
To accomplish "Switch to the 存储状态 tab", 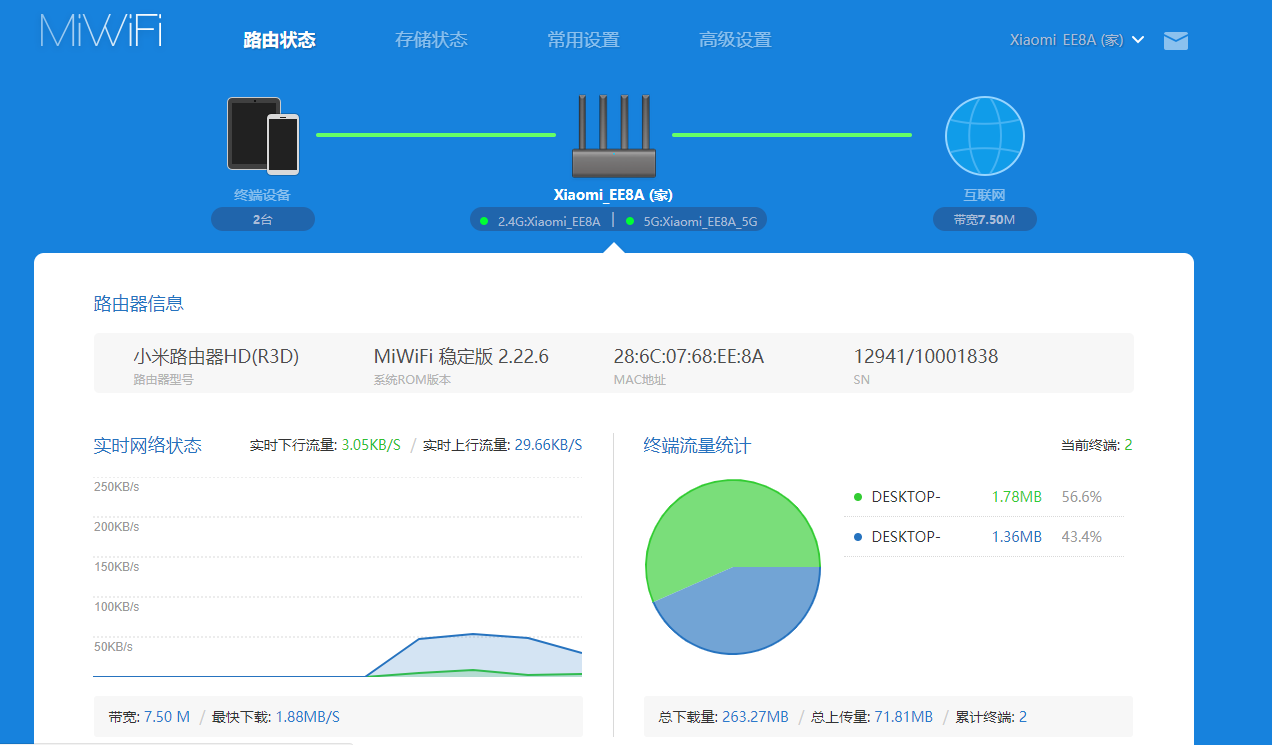I will pos(431,40).
